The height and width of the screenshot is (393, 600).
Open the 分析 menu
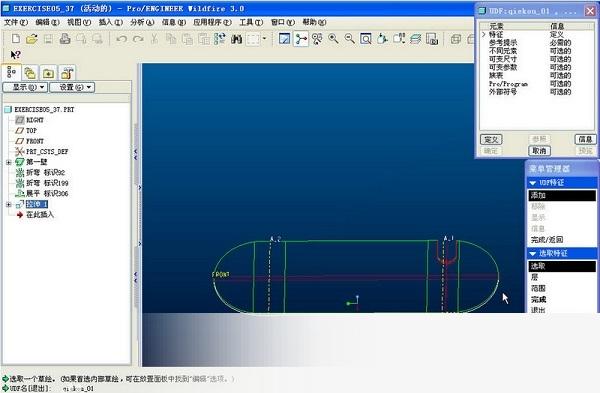click(x=142, y=22)
